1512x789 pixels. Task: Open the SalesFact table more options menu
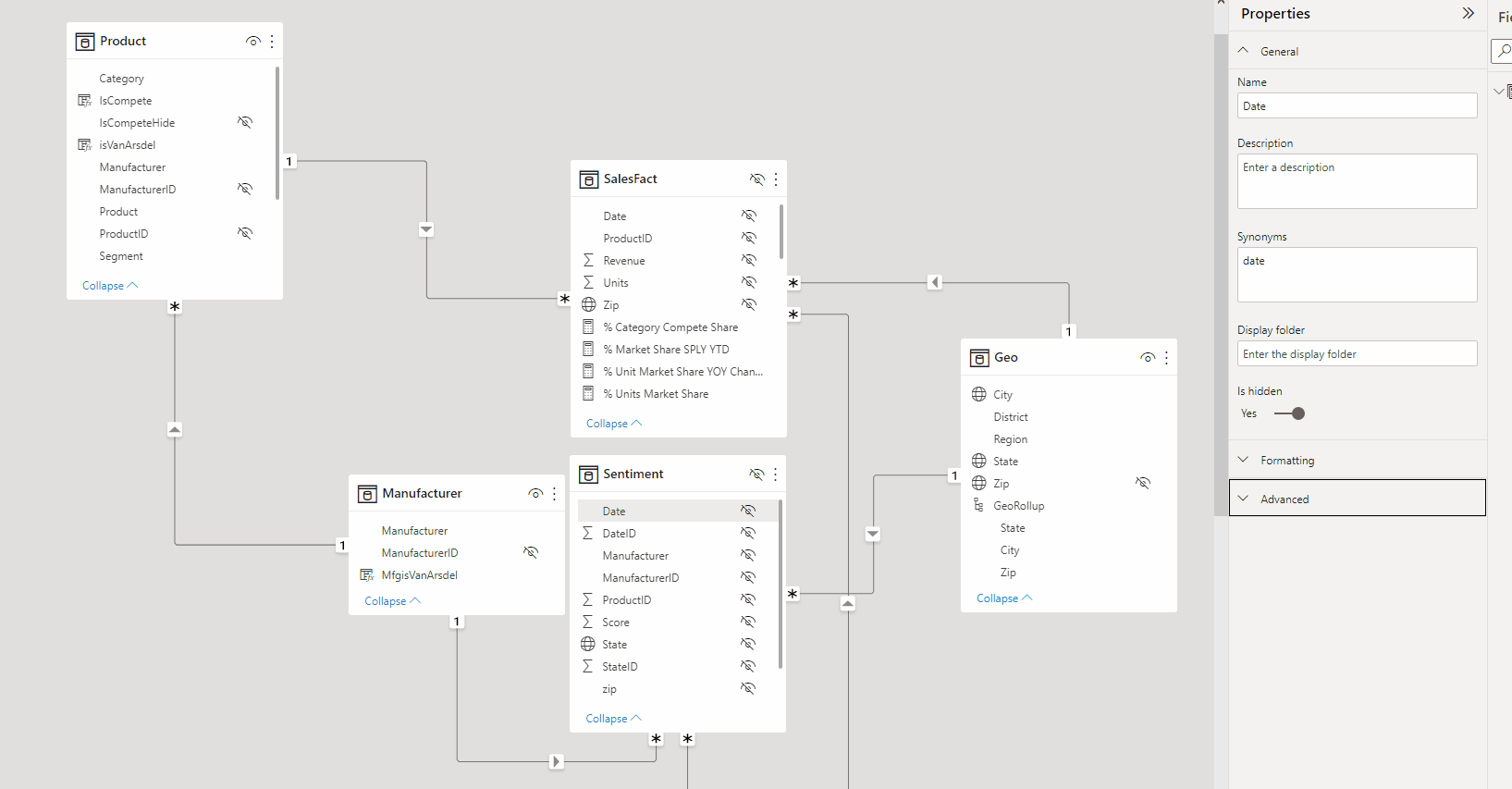click(x=776, y=179)
